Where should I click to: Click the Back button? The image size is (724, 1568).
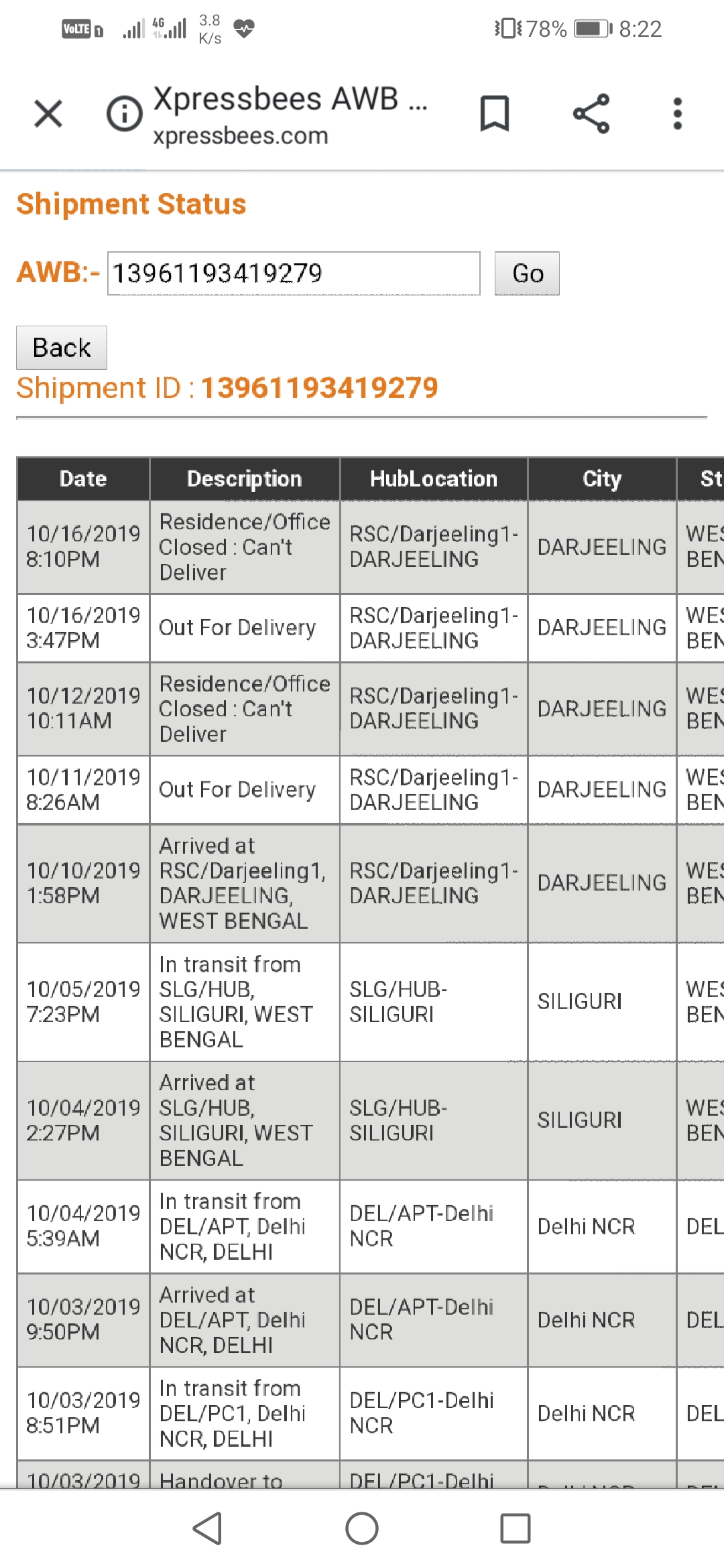(62, 348)
